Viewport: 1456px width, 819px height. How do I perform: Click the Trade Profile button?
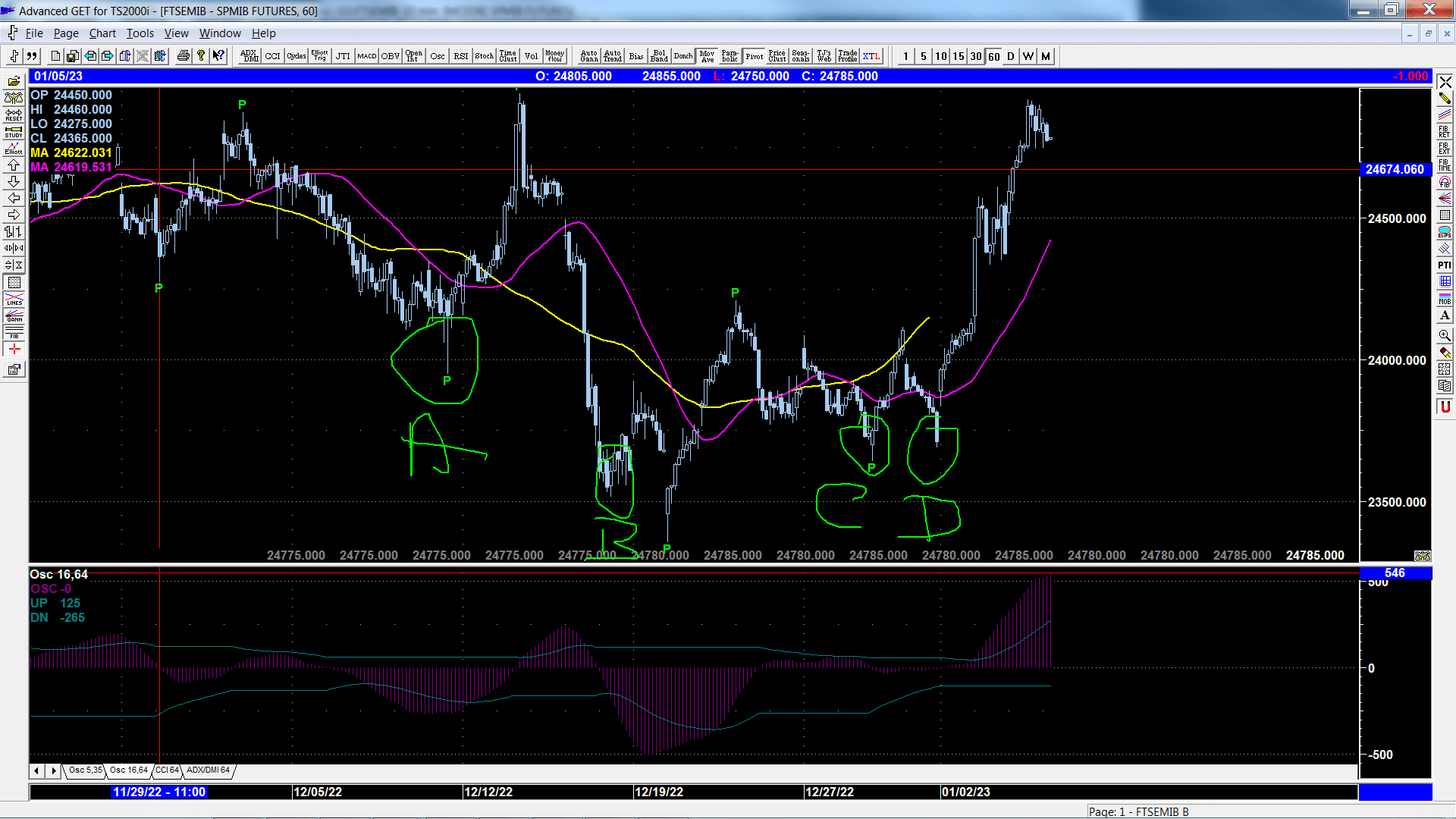848,56
